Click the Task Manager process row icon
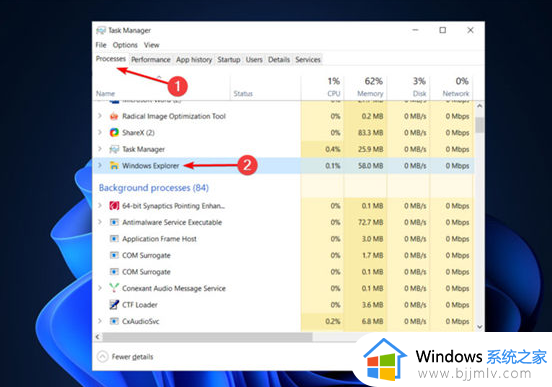 coord(114,149)
